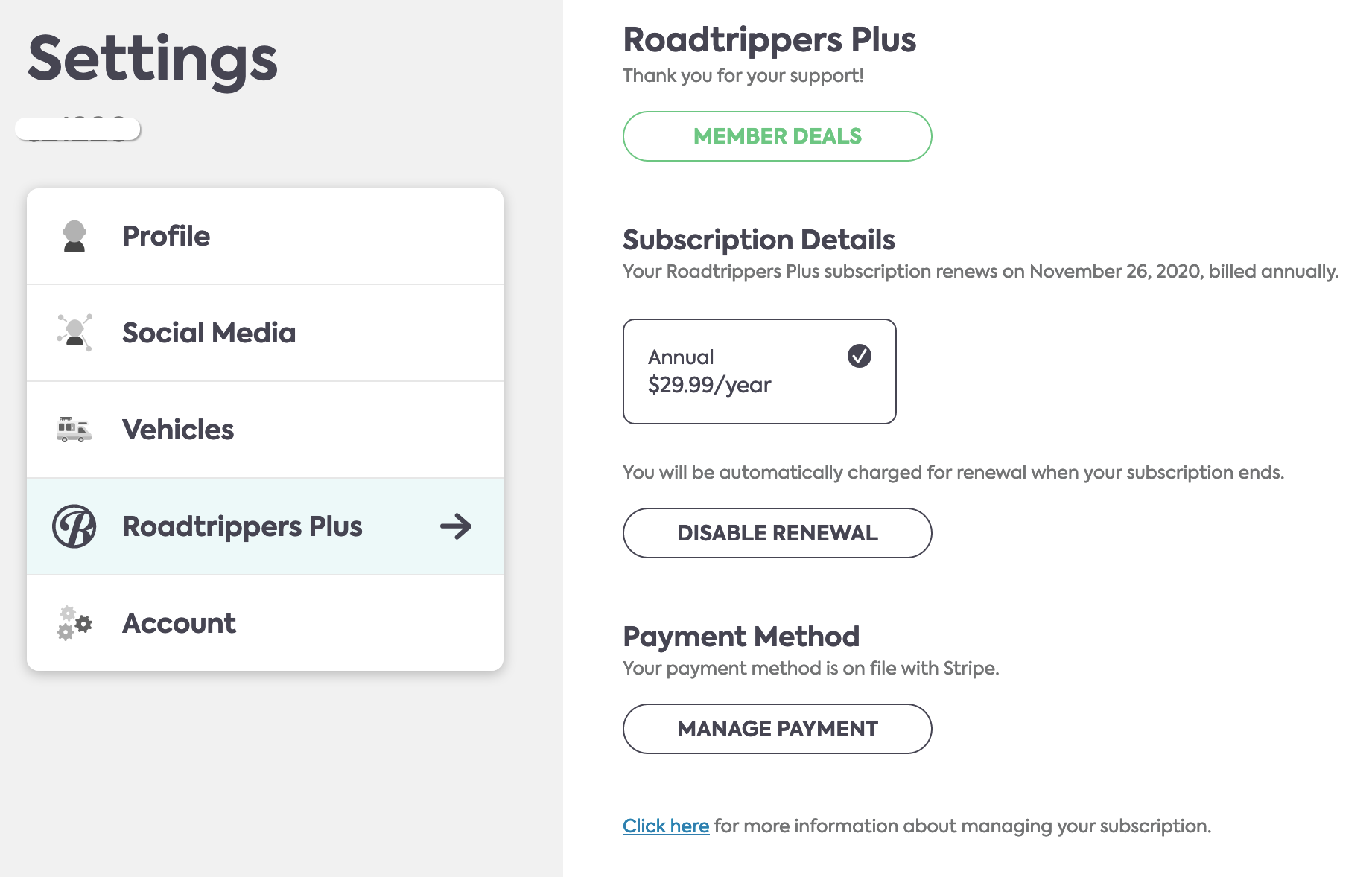
Task: Click the Subscription Details heading
Action: click(x=759, y=240)
